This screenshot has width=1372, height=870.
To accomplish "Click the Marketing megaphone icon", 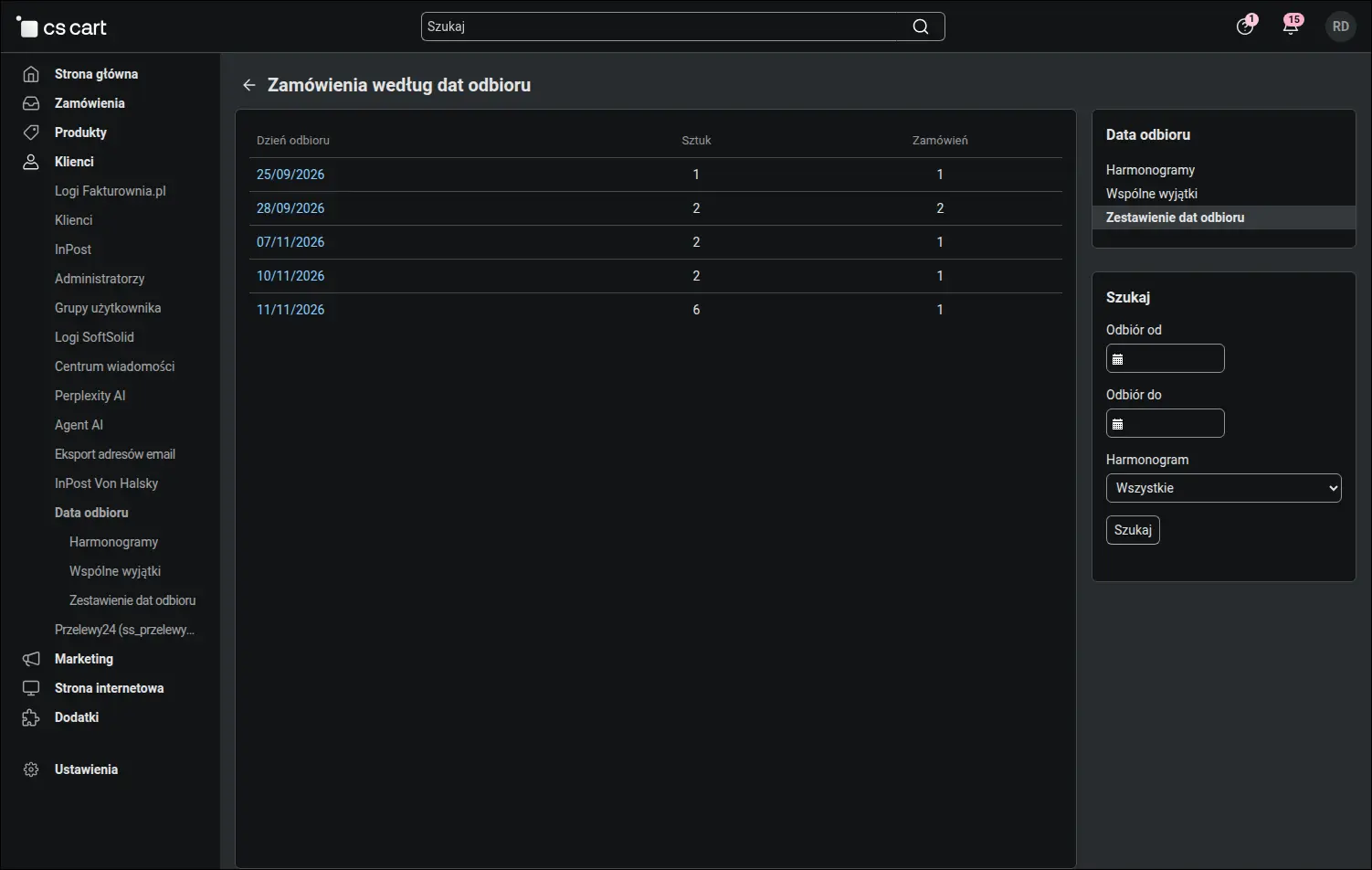I will pos(31,659).
